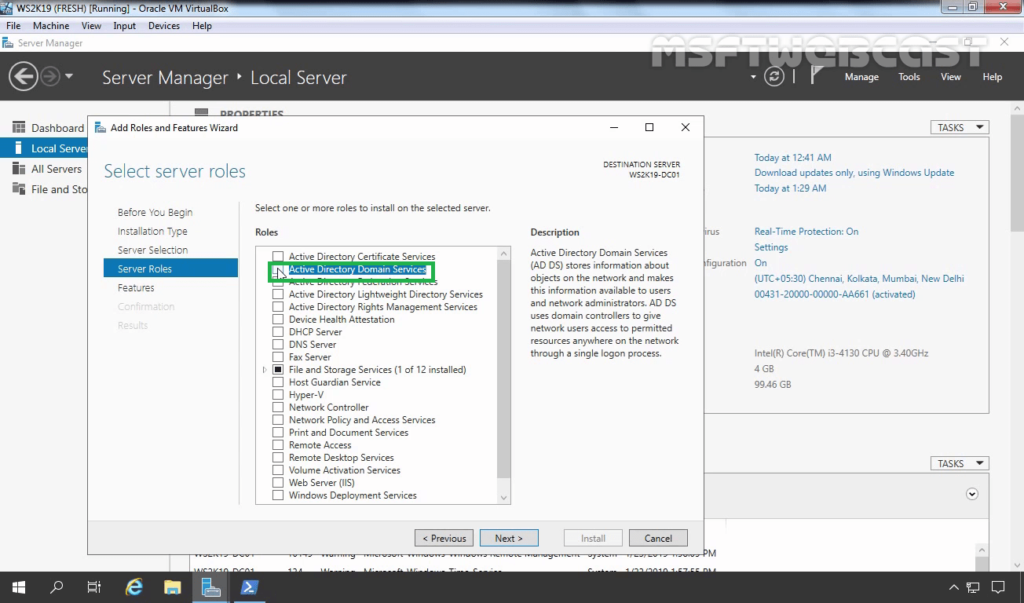The width and height of the screenshot is (1024, 603).
Task: Check DNS Server role
Action: (278, 344)
